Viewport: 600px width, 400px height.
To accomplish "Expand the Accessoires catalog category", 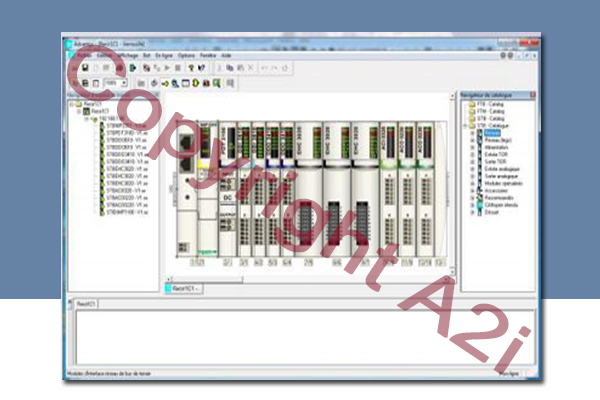I will tap(472, 189).
